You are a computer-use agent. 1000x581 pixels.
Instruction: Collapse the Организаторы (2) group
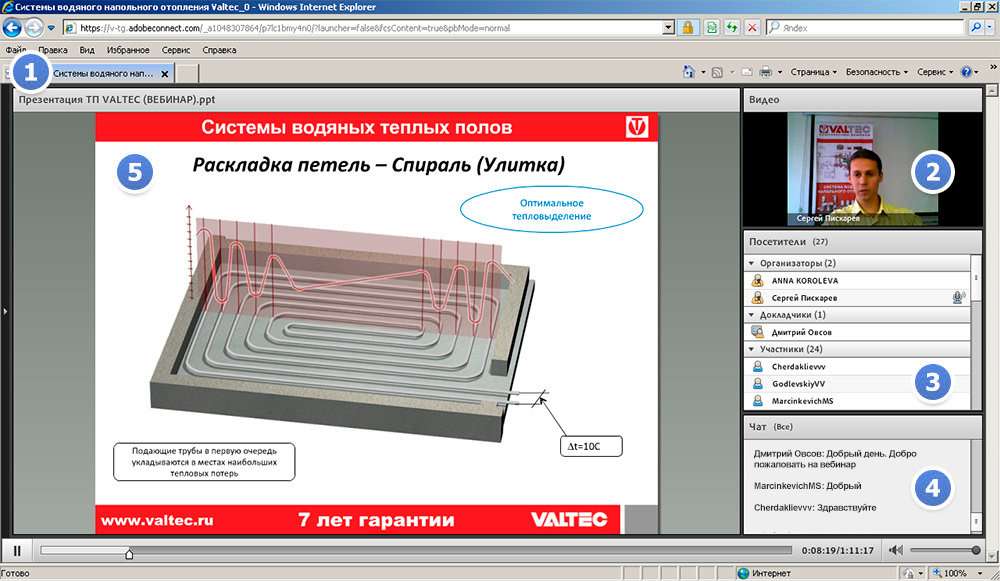(x=751, y=263)
